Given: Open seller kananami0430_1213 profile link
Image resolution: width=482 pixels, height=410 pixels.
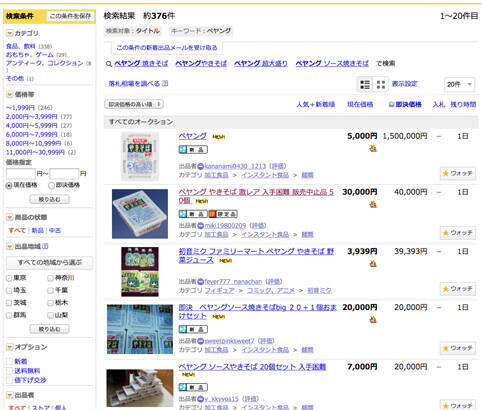Looking at the screenshot, I should tap(235, 166).
